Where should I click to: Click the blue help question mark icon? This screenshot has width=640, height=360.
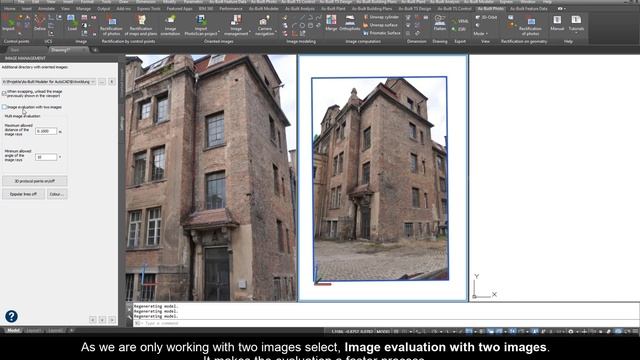point(11,316)
